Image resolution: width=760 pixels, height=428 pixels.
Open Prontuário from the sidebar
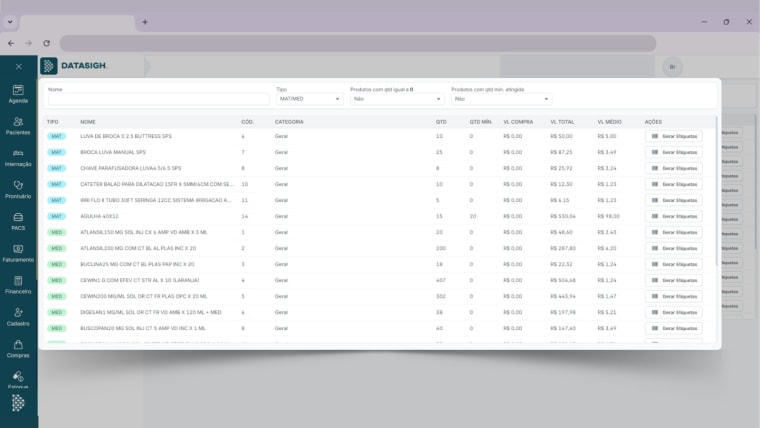(18, 190)
